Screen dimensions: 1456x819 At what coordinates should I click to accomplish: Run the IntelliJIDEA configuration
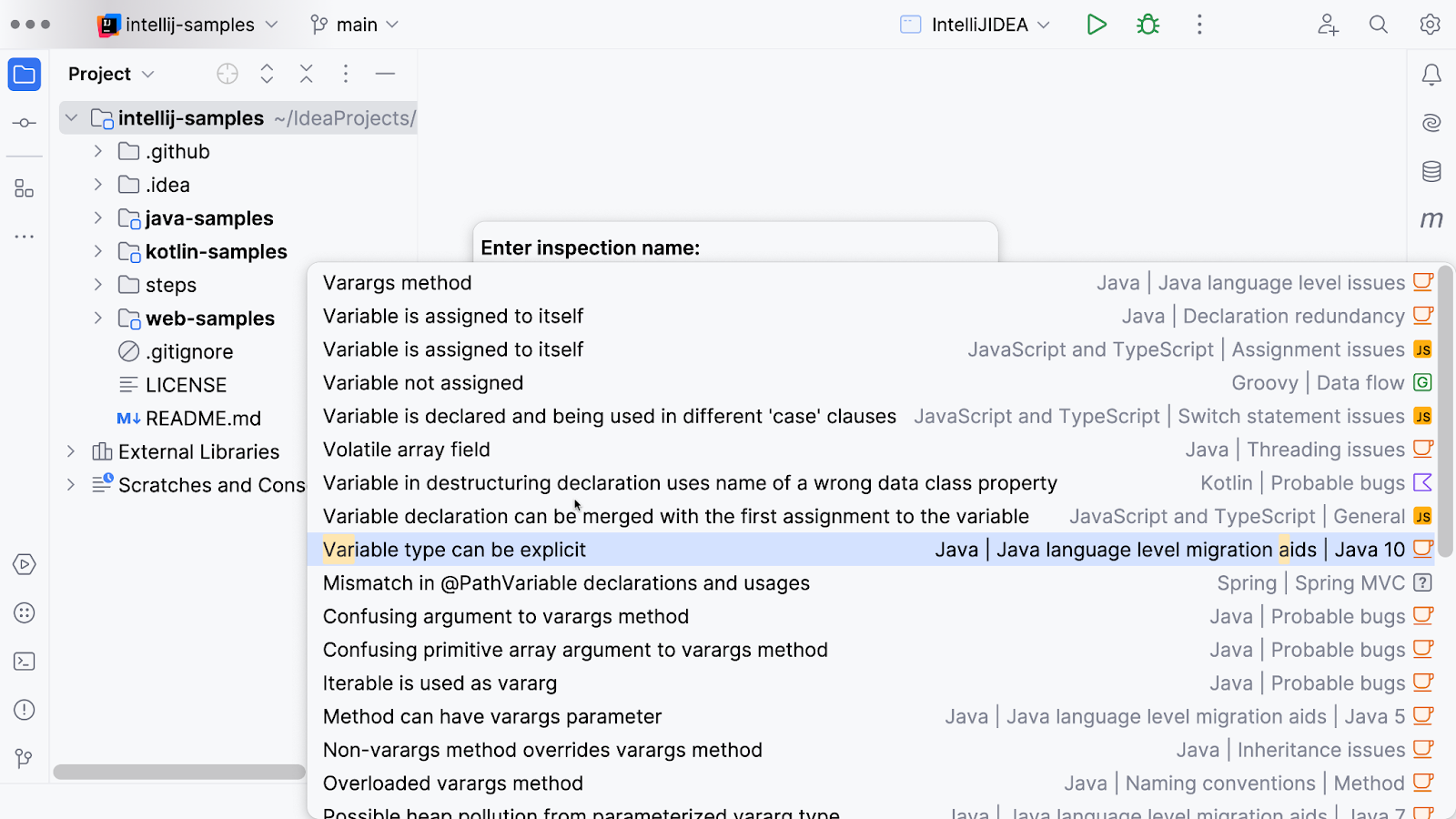pos(1097,25)
